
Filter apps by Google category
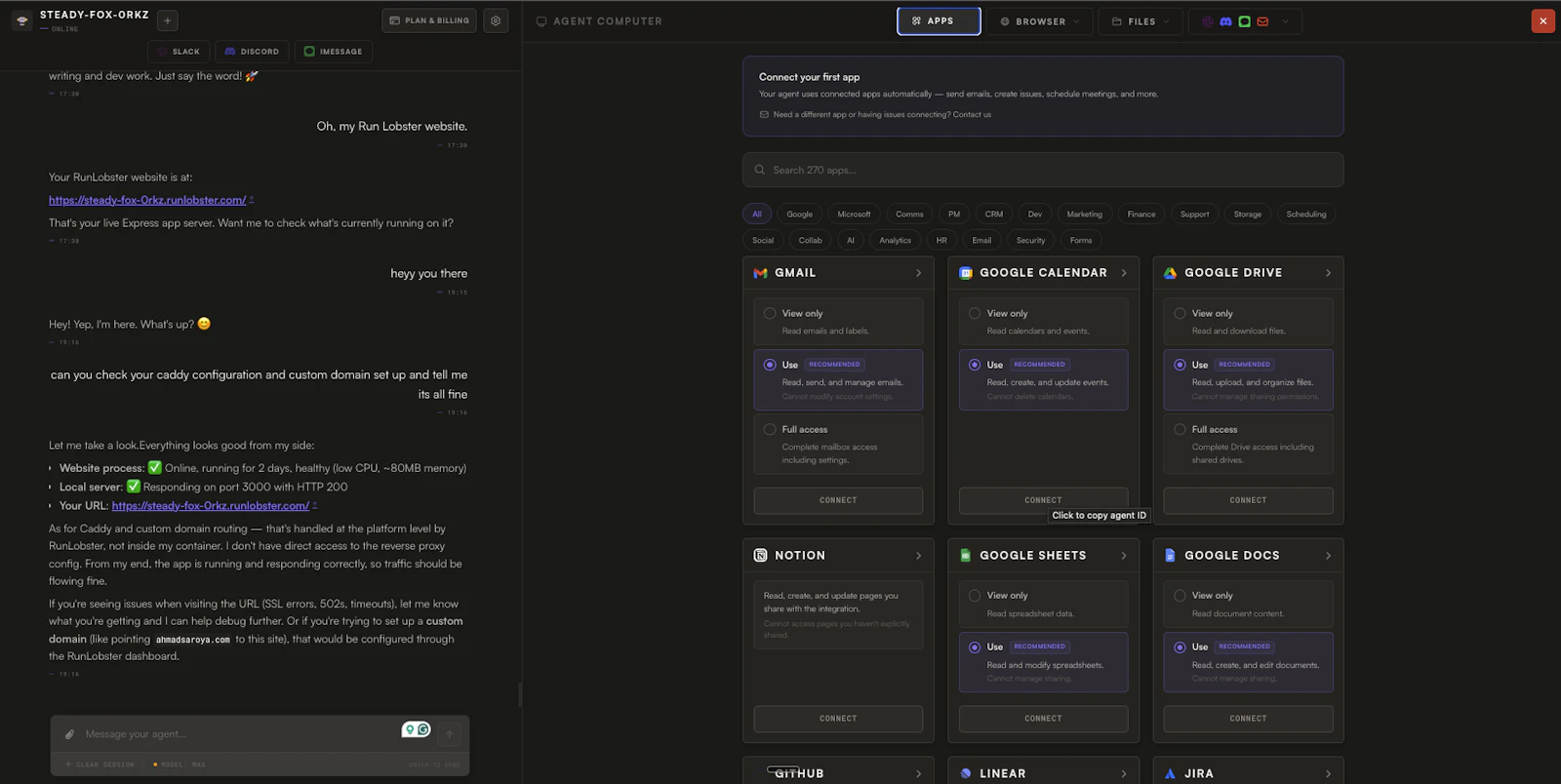(799, 214)
